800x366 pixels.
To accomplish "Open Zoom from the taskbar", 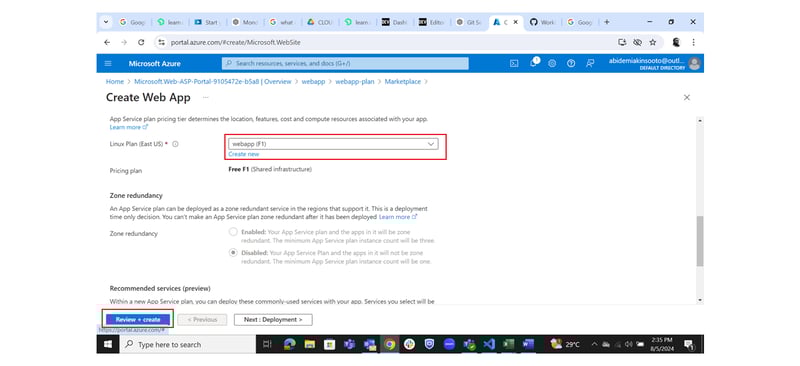I will click(x=449, y=345).
